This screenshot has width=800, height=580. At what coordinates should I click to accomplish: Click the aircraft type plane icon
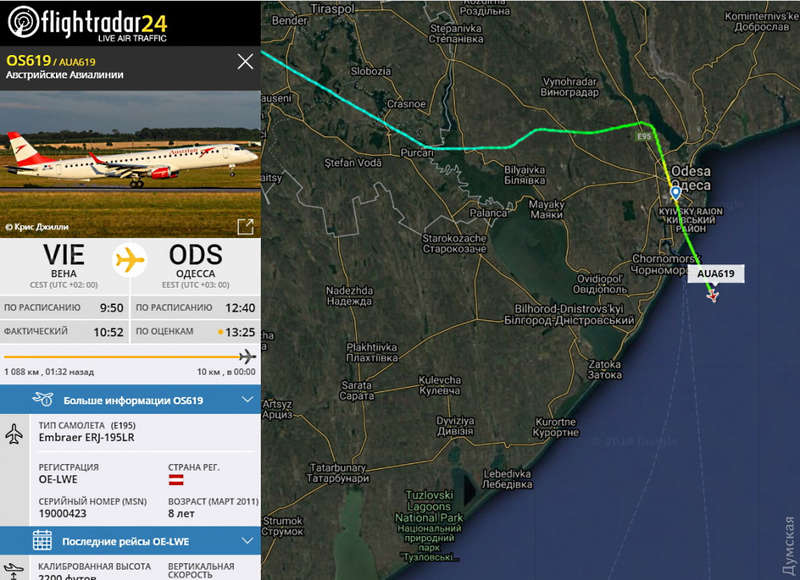pos(14,434)
